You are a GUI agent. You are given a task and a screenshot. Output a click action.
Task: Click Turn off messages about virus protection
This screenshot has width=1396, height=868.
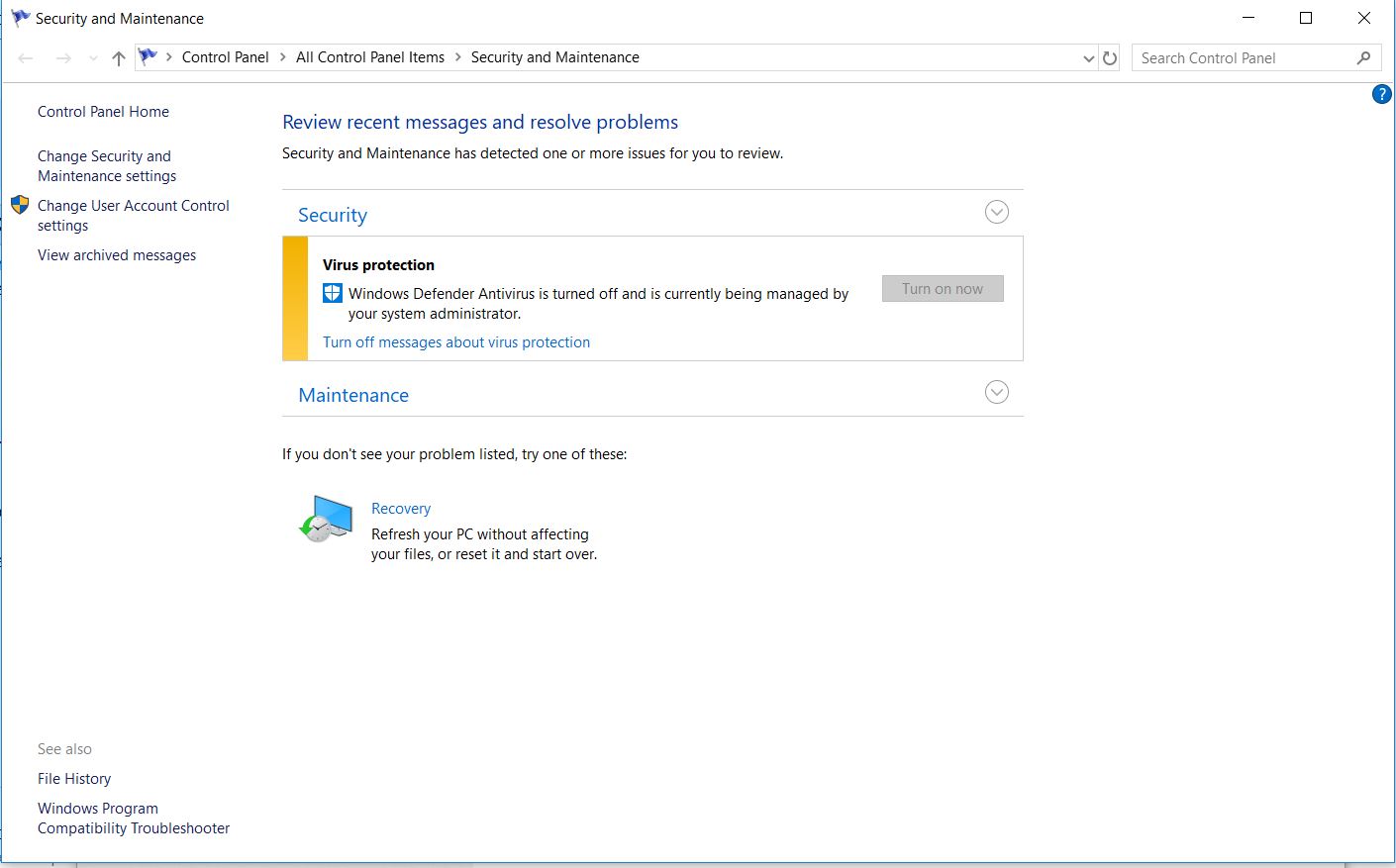pyautogui.click(x=456, y=342)
